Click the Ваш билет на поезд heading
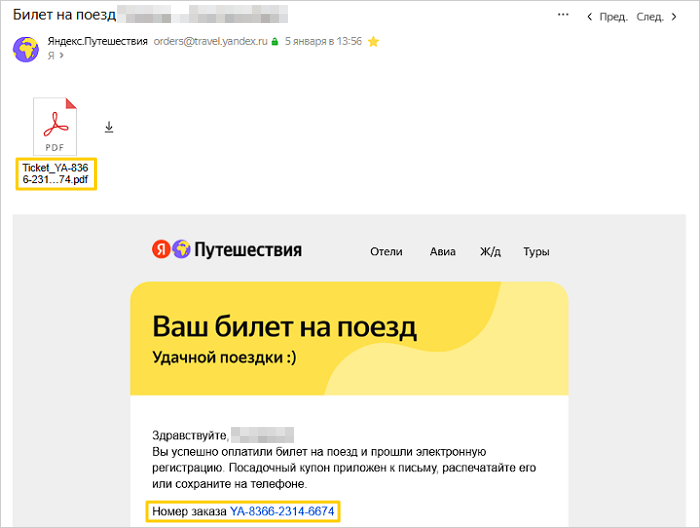Image resolution: width=700 pixels, height=528 pixels. (x=284, y=327)
